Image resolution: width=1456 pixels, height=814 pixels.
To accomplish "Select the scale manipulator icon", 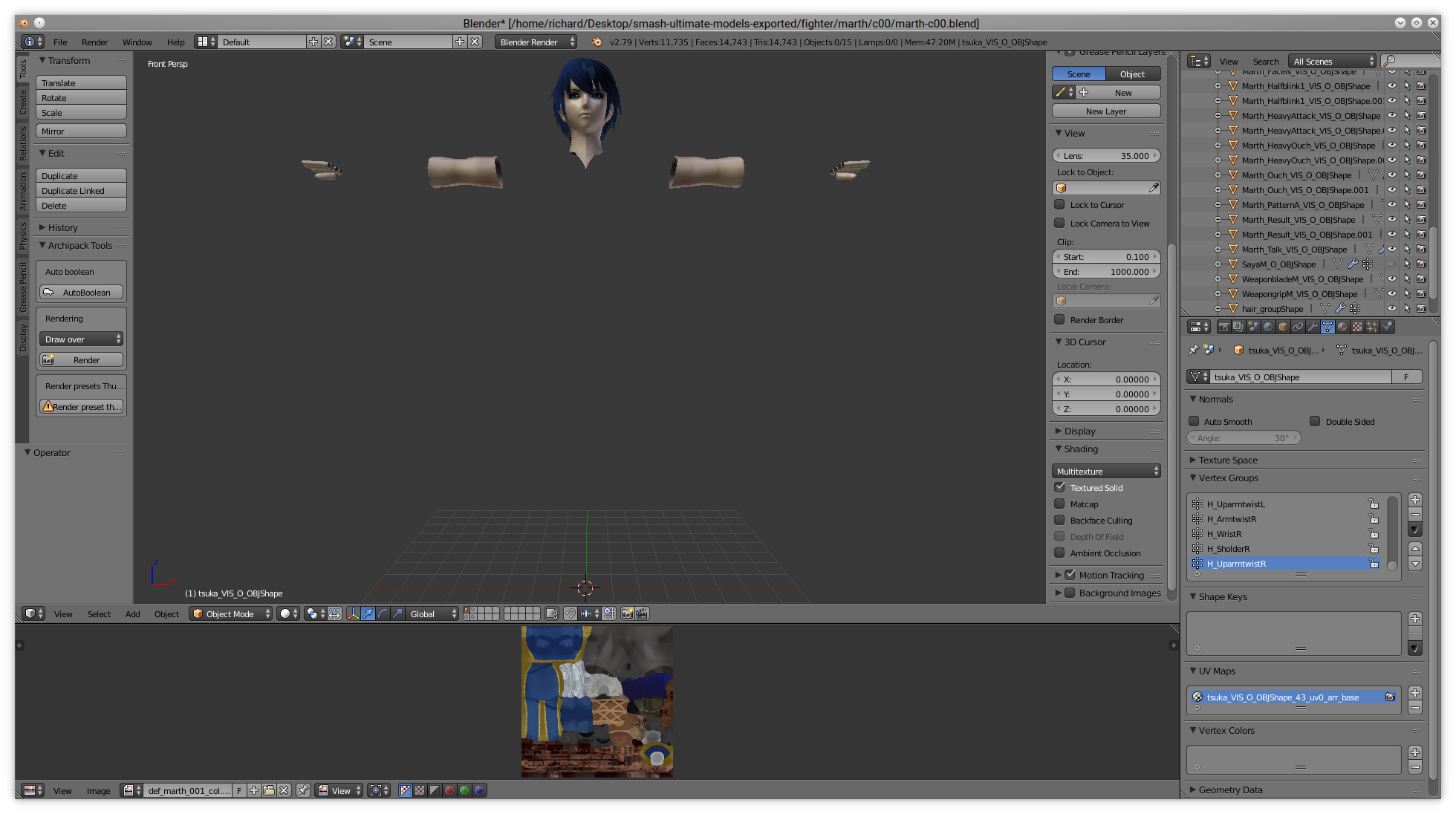I will coord(397,613).
